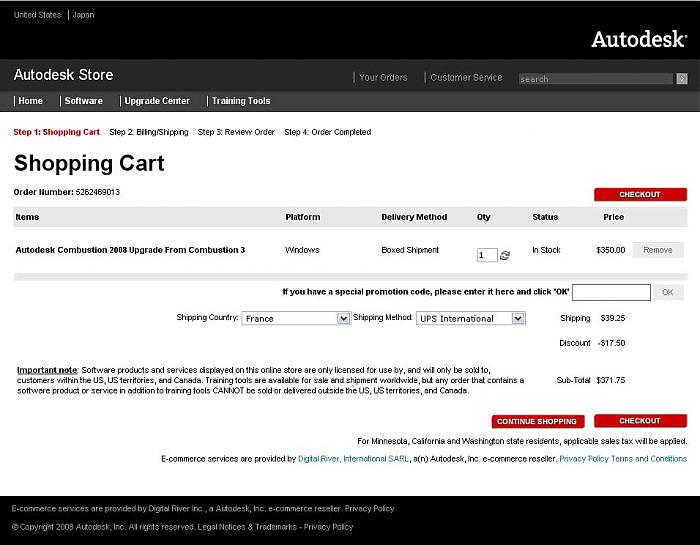Click the top Checkout button
The width and height of the screenshot is (700, 545).
(640, 195)
